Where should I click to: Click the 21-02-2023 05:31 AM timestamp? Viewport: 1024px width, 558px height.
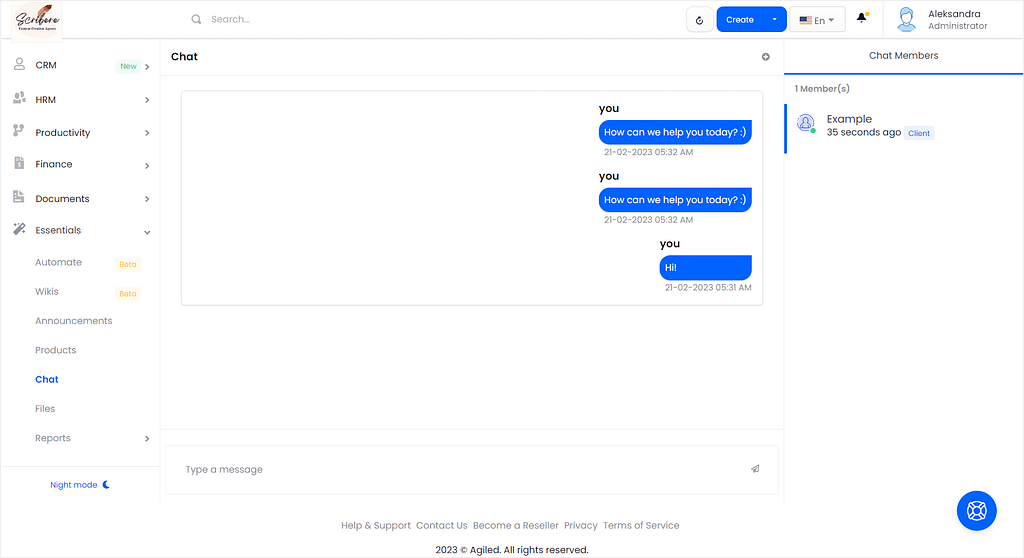pyautogui.click(x=708, y=287)
